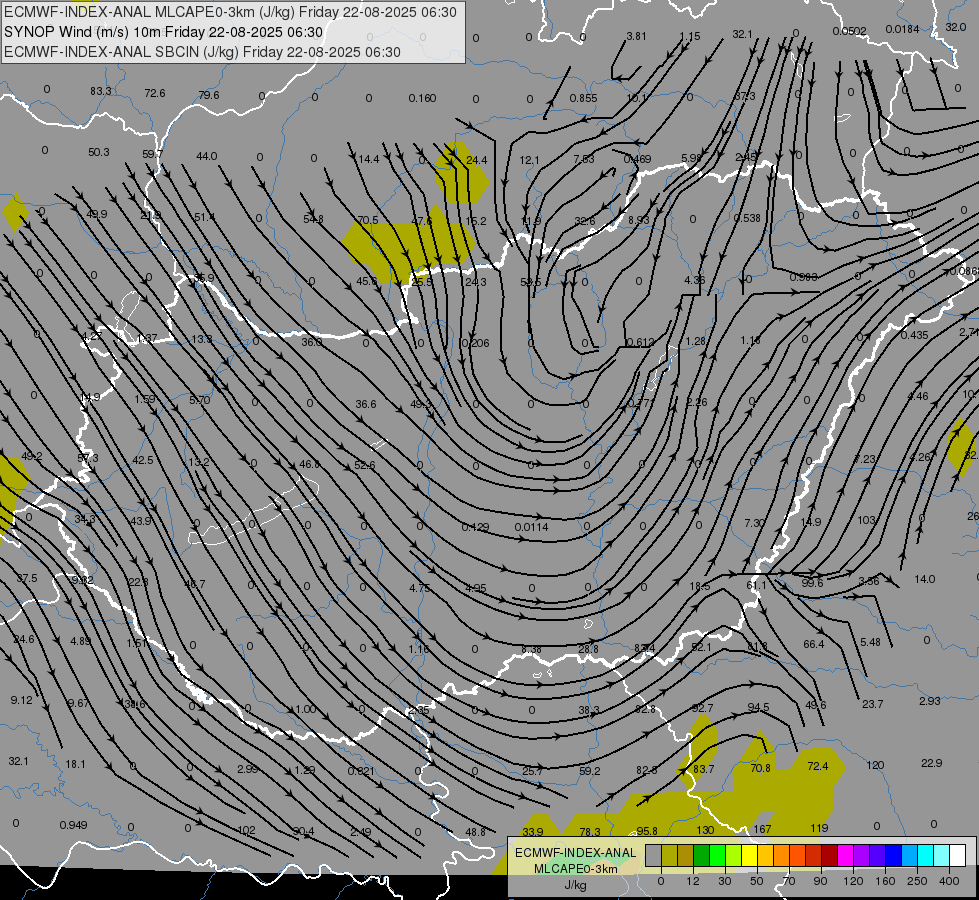The width and height of the screenshot is (979, 900).
Task: Click the legend tick label 160
Action: tap(885, 881)
